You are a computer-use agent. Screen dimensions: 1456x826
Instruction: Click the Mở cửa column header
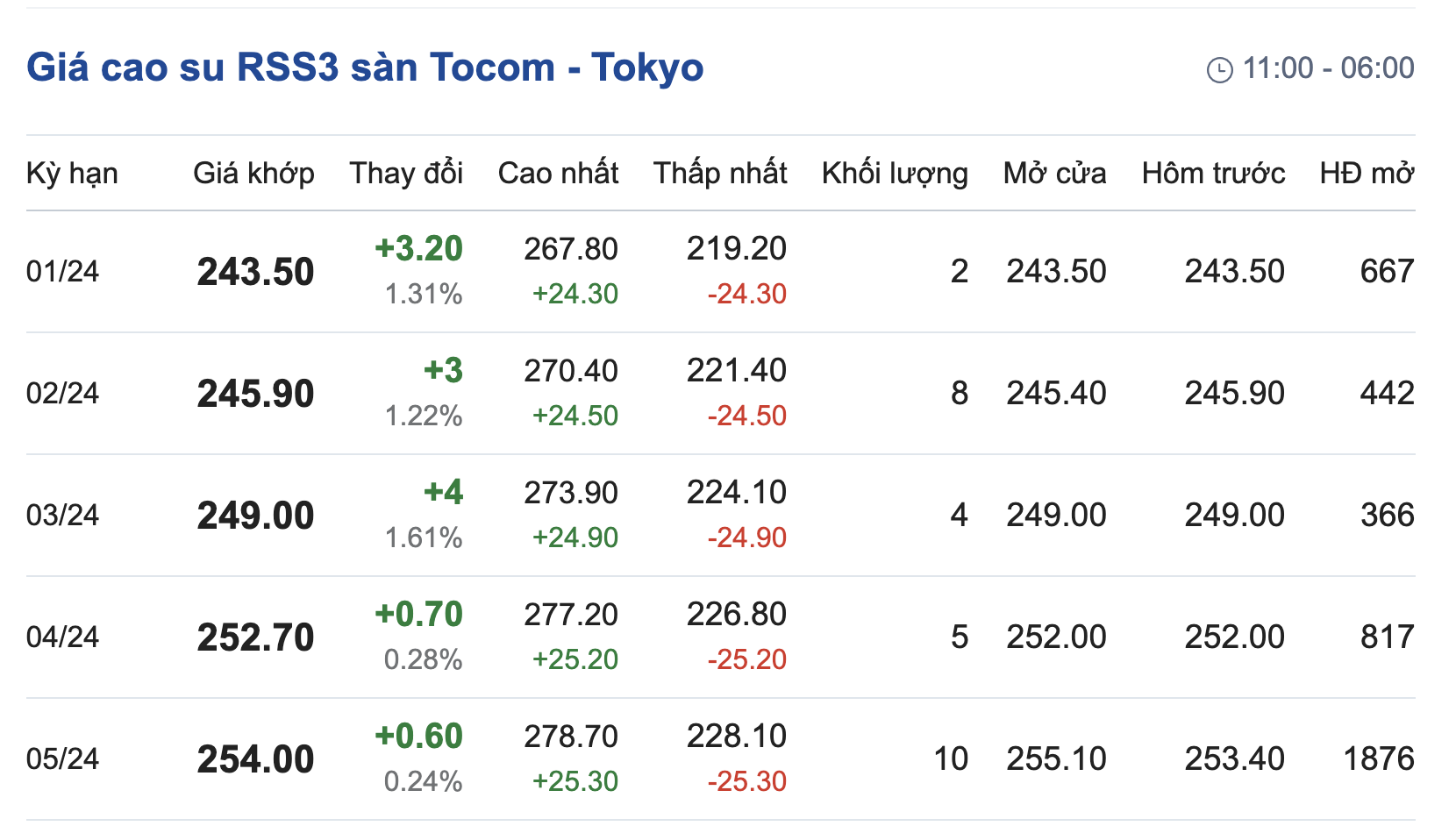click(1054, 174)
